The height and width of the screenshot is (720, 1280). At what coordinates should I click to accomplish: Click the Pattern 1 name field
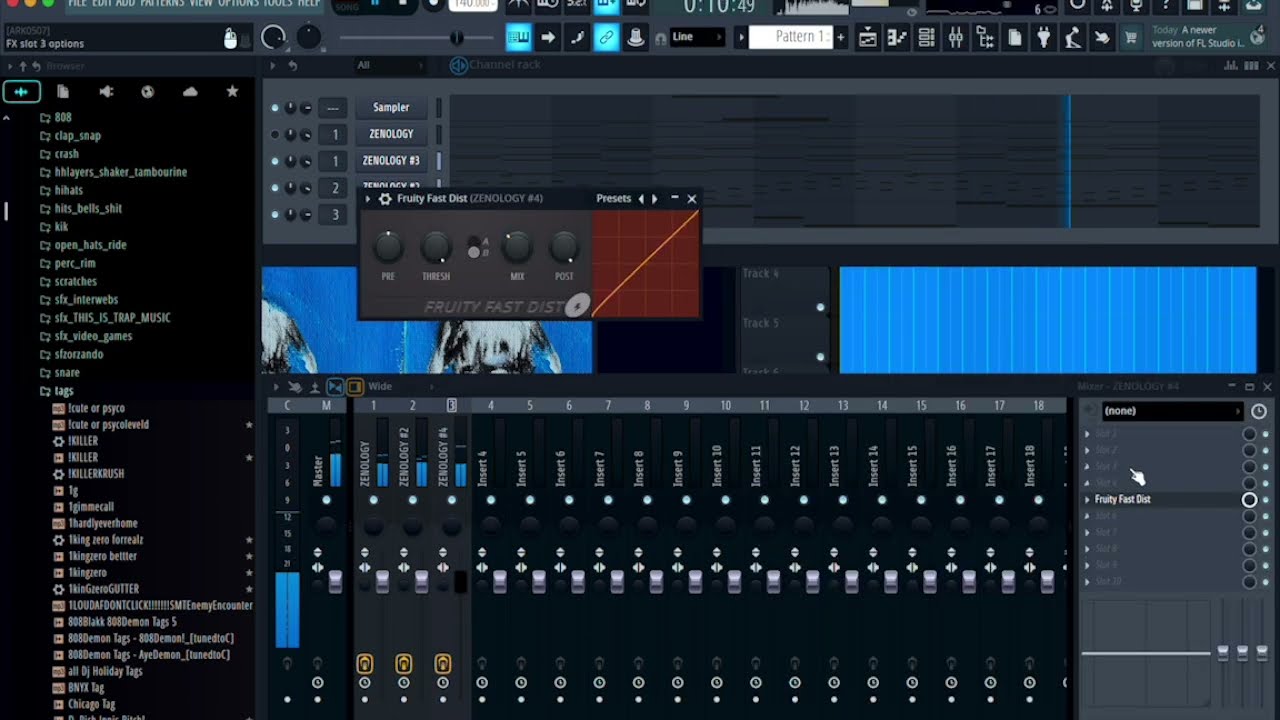pyautogui.click(x=790, y=38)
